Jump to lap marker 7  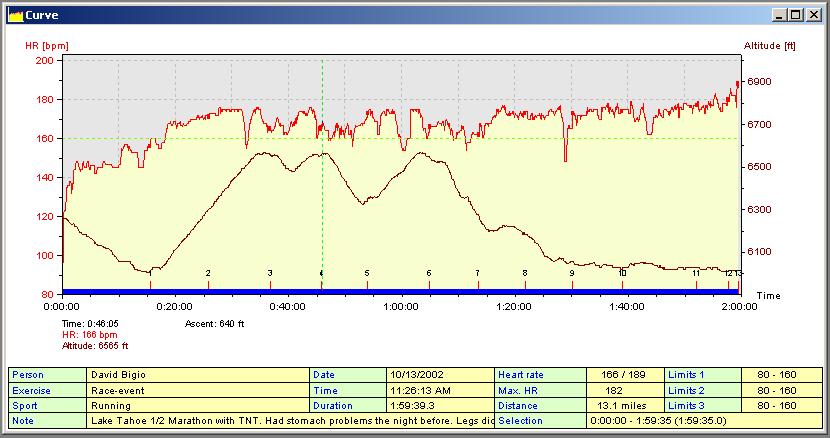tap(477, 273)
